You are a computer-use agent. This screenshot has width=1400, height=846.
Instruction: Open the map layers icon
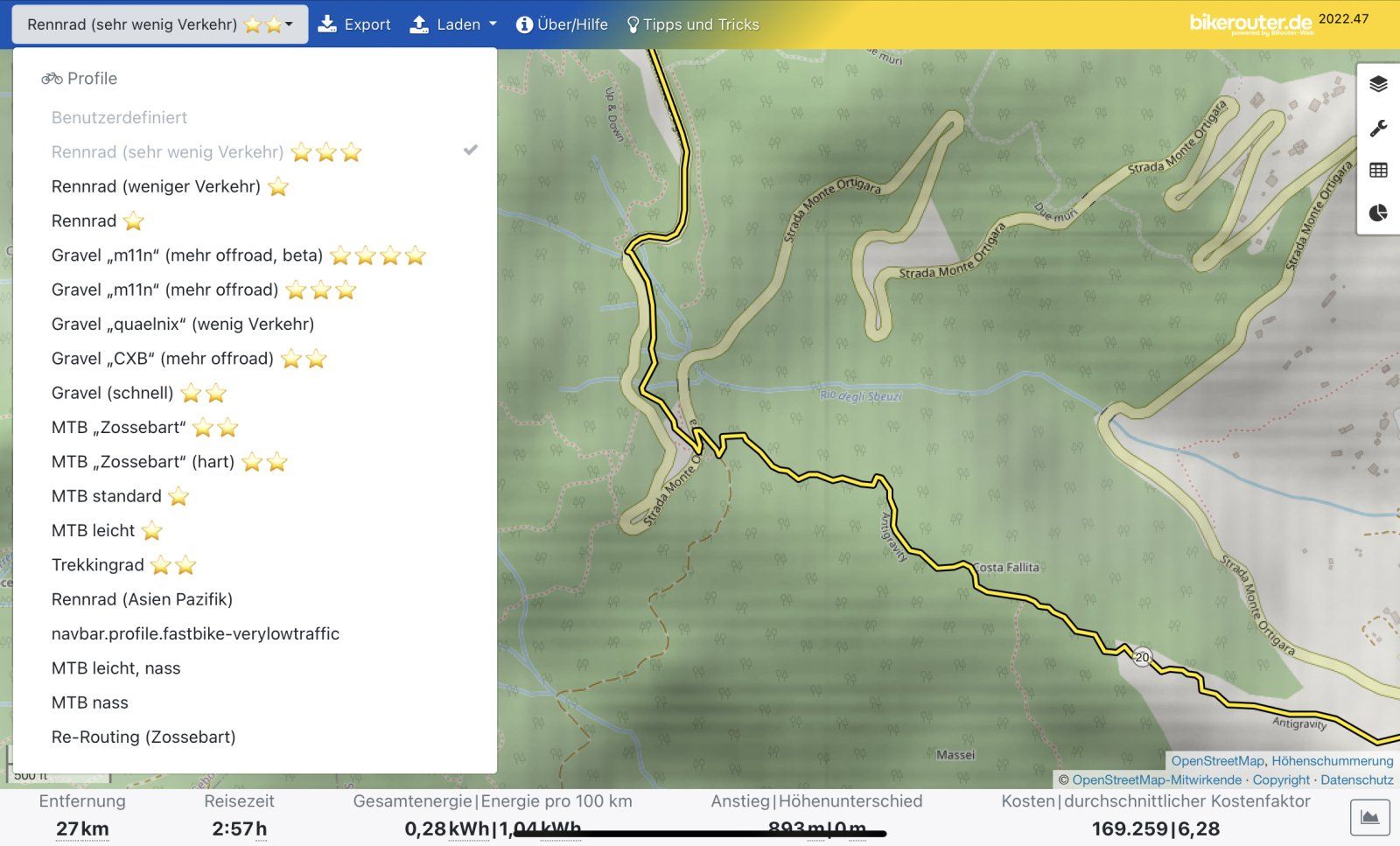pyautogui.click(x=1378, y=84)
